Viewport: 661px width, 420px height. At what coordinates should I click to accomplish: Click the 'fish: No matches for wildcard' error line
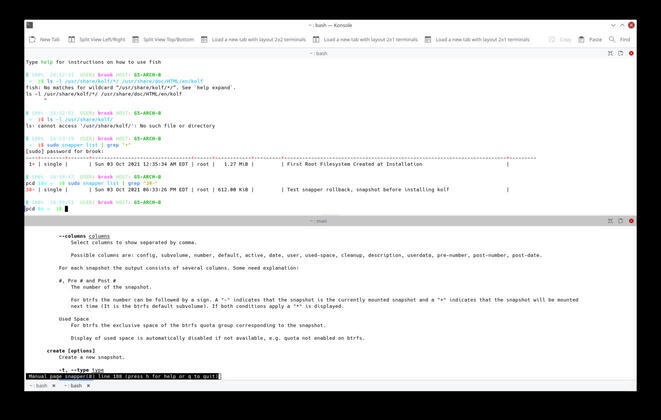coord(131,88)
